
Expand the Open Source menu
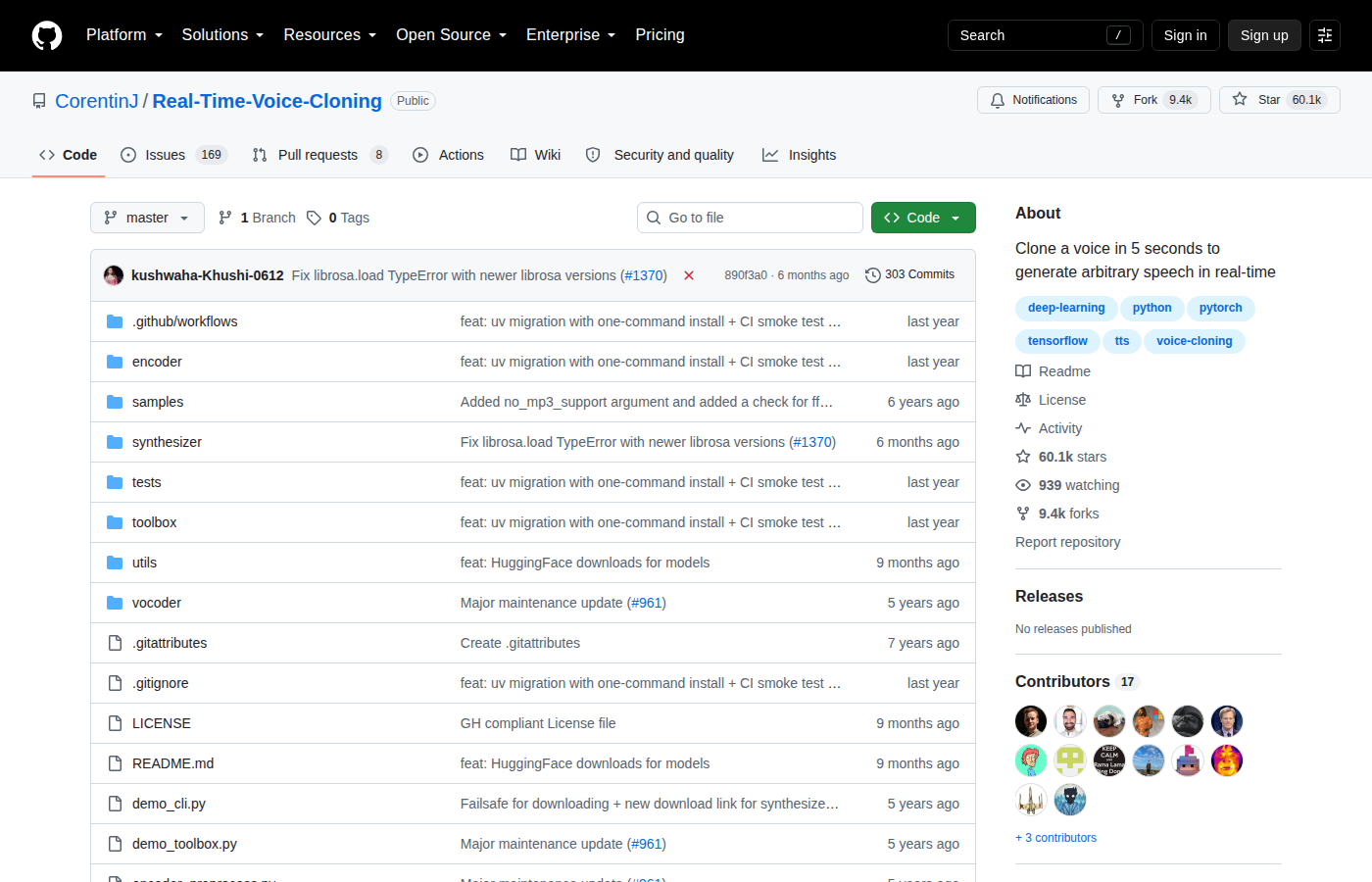tap(452, 35)
